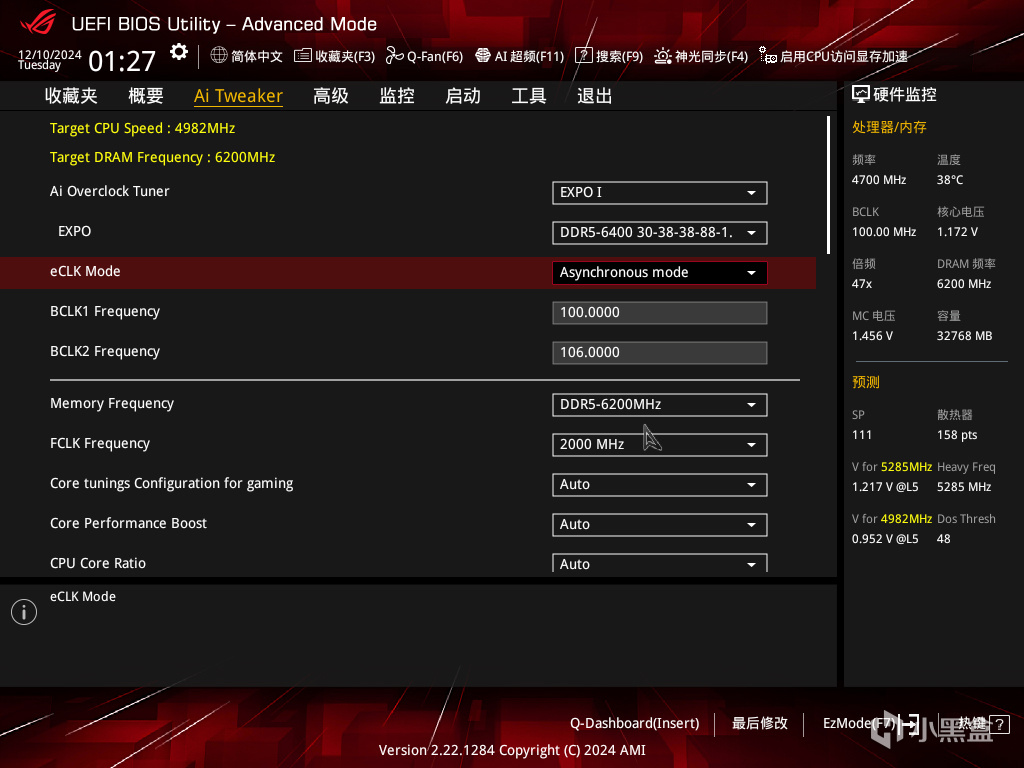This screenshot has width=1024, height=768.
Task: Click the 1.172 V core voltage
Action: (x=957, y=232)
